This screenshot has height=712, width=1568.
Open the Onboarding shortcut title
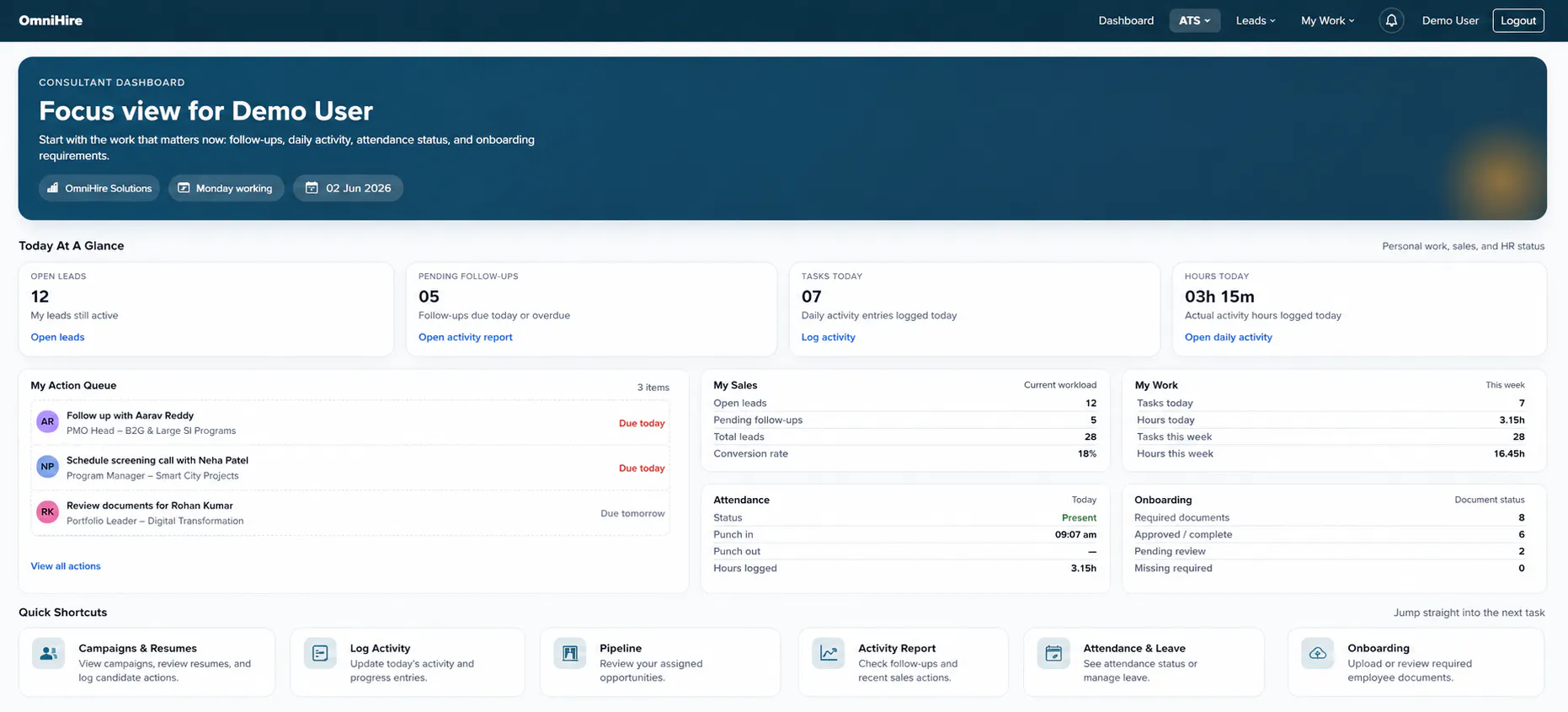[1378, 648]
